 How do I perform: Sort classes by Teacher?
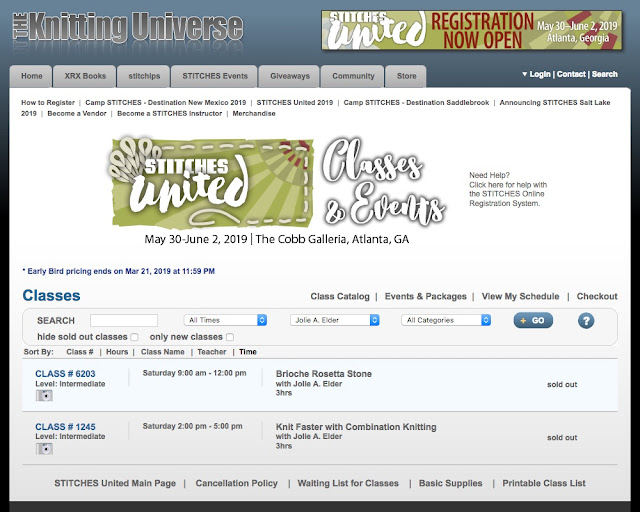(x=211, y=352)
